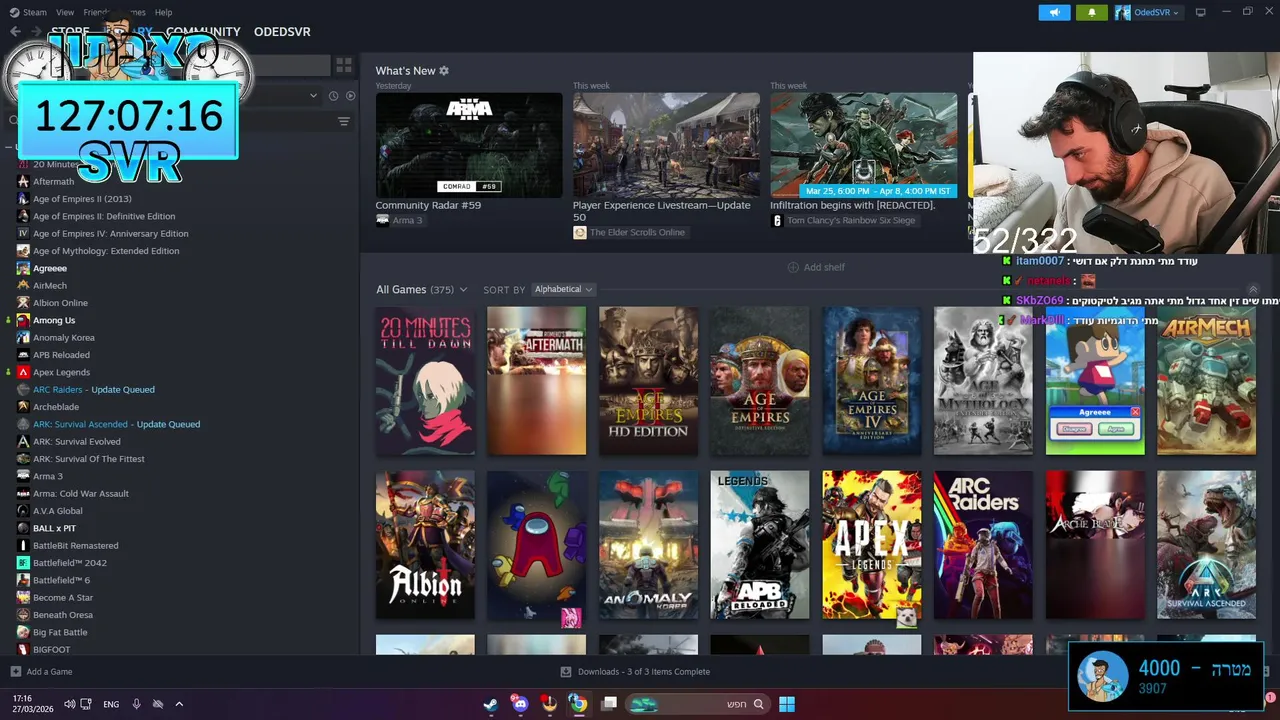Open the ARK Survival Ascended cover
1280x720 pixels.
pos(1207,545)
